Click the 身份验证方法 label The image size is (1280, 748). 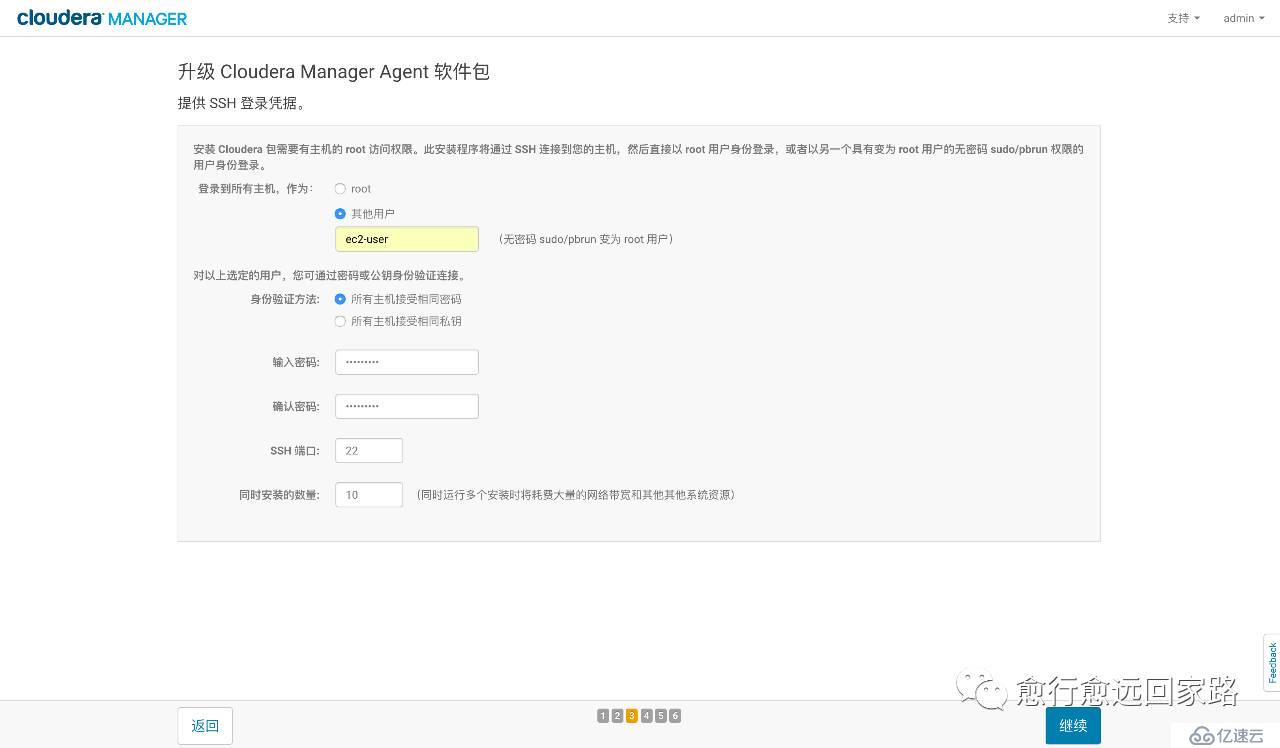pyautogui.click(x=285, y=299)
